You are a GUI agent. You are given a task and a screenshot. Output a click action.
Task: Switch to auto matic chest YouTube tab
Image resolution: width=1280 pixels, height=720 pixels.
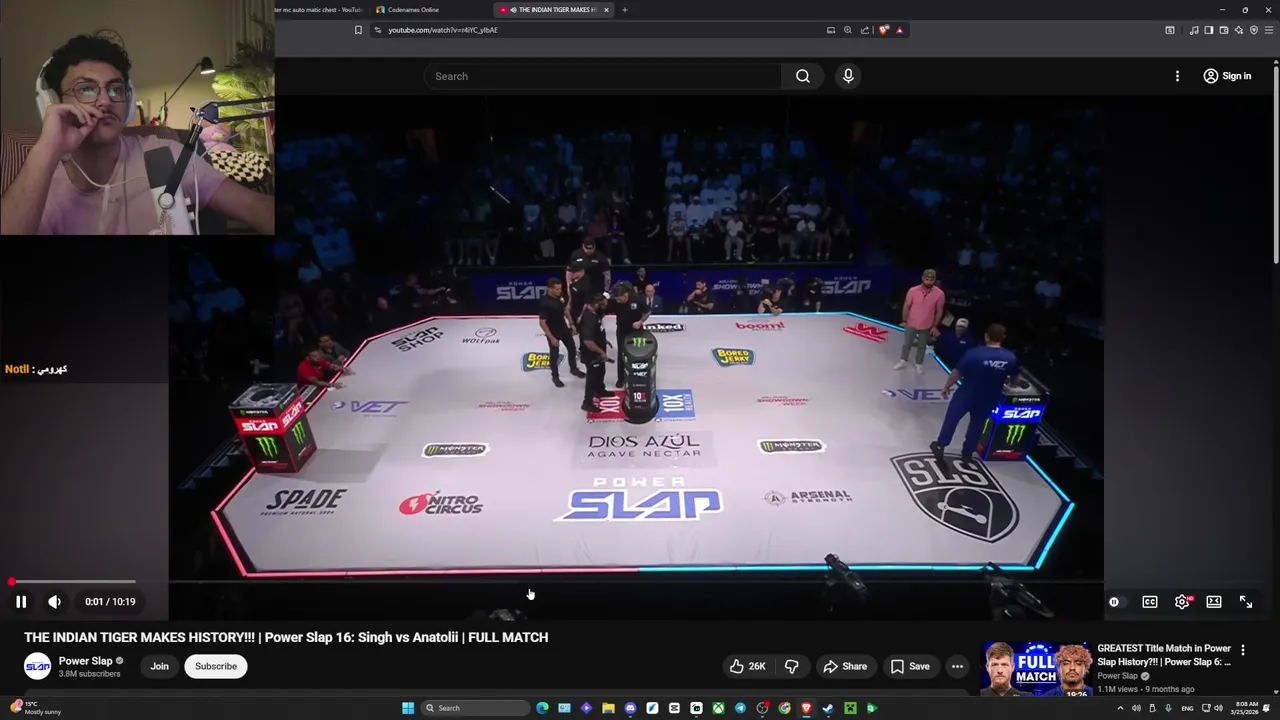318,10
